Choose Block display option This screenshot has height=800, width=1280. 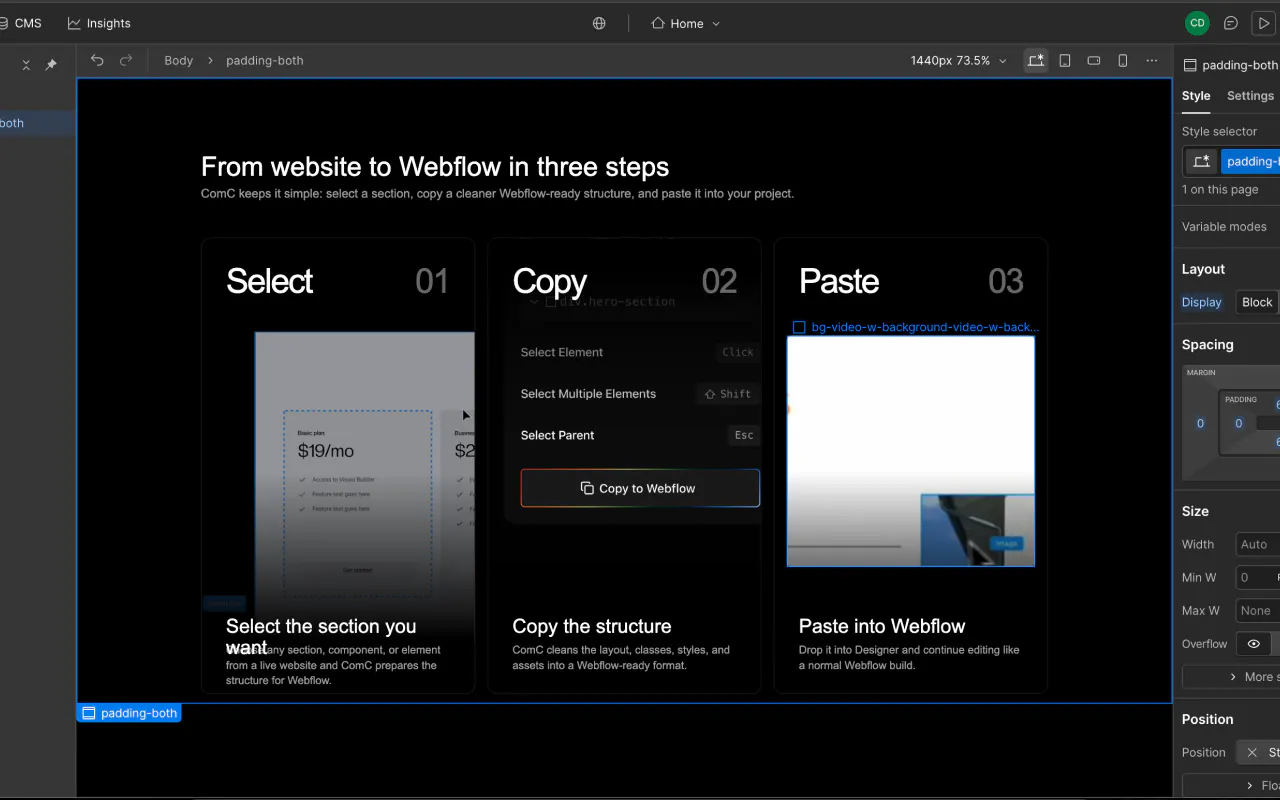coord(1257,302)
